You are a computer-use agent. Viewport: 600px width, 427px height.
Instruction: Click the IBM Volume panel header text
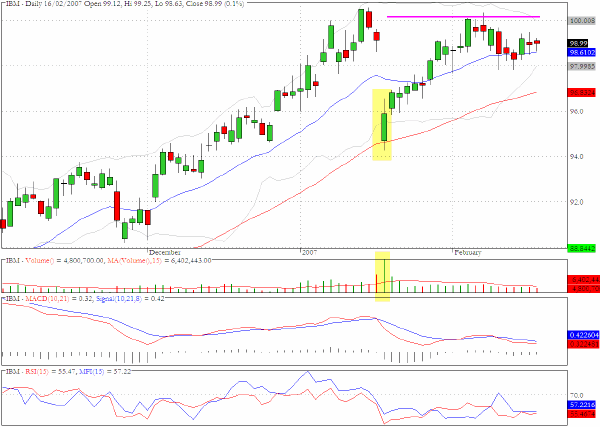[108, 261]
